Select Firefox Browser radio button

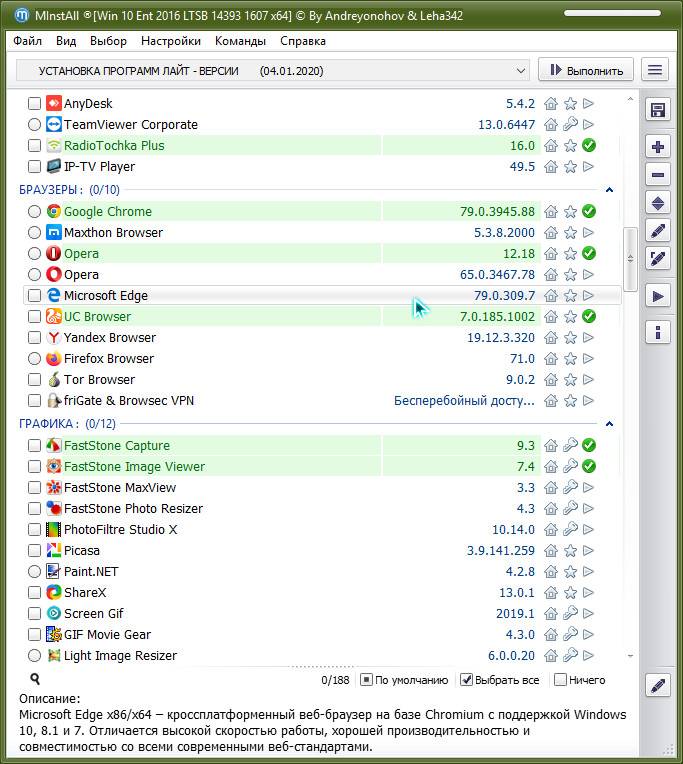click(x=34, y=359)
